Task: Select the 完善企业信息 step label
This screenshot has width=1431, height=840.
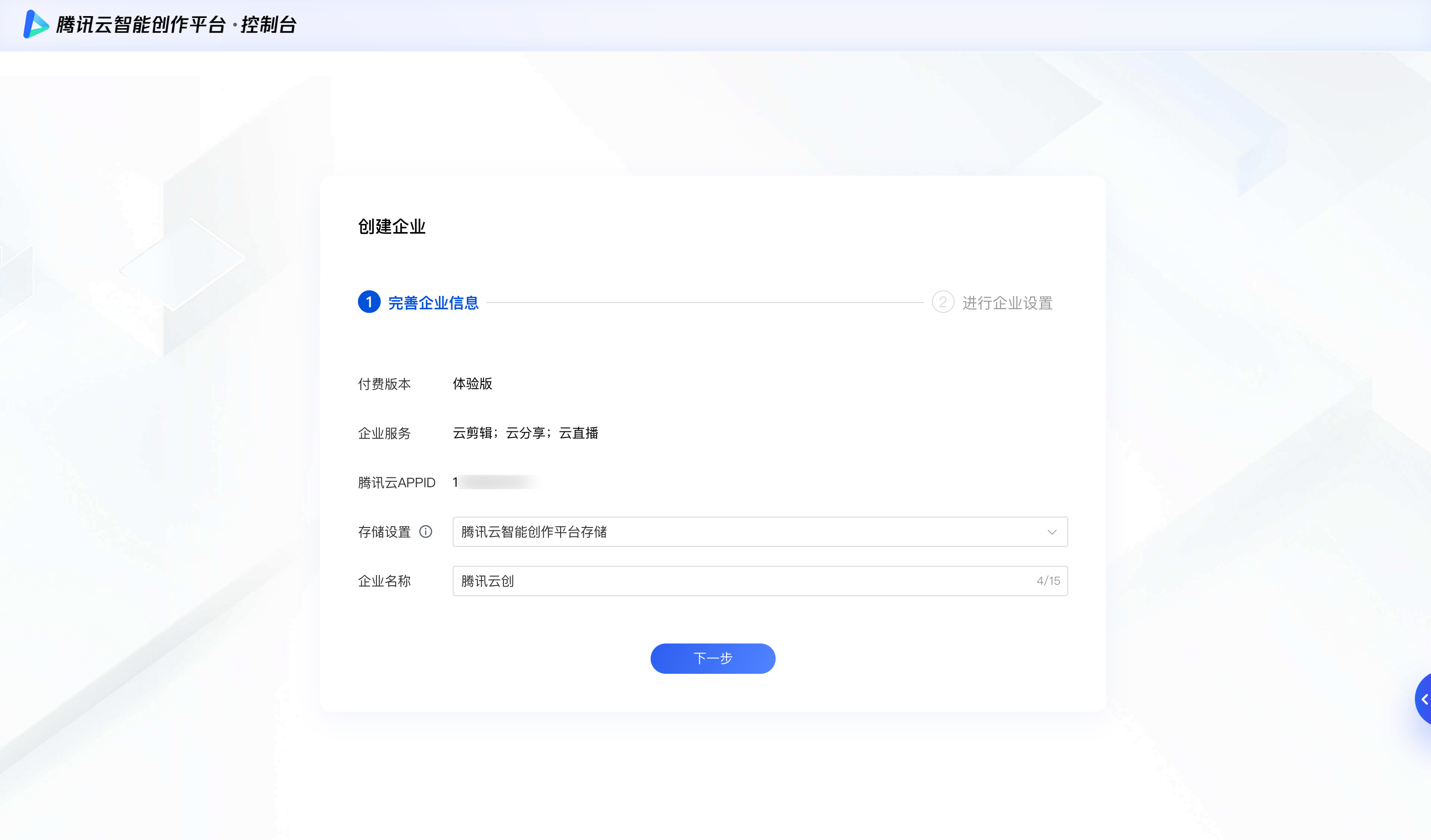Action: 433,303
